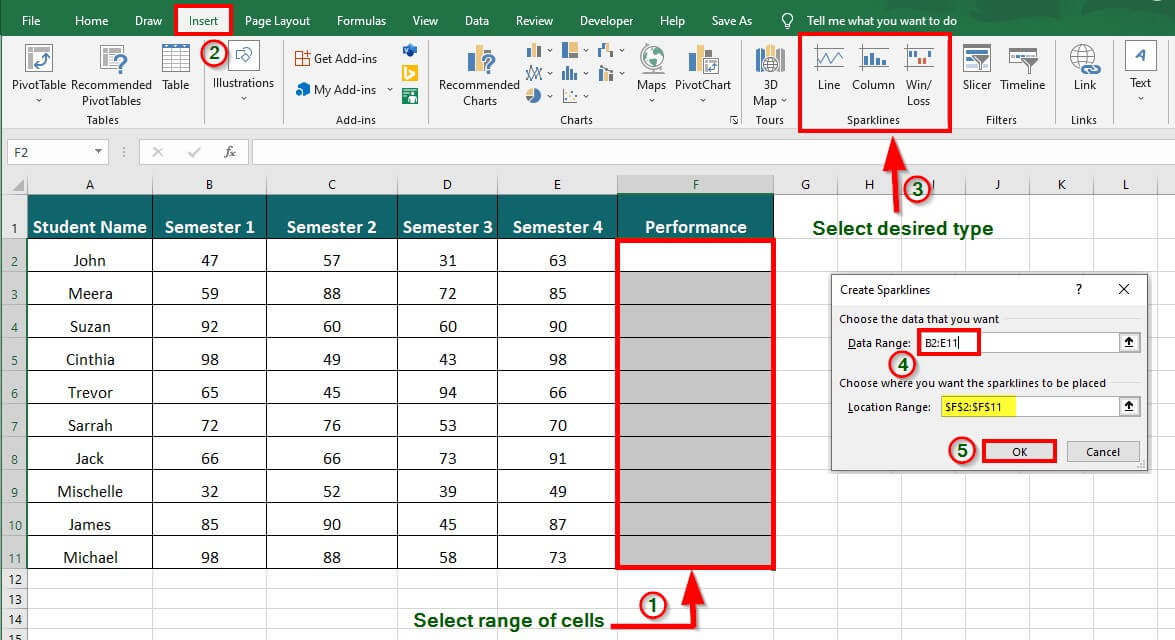Select the Column sparkline type
The image size is (1175, 640).
873,60
